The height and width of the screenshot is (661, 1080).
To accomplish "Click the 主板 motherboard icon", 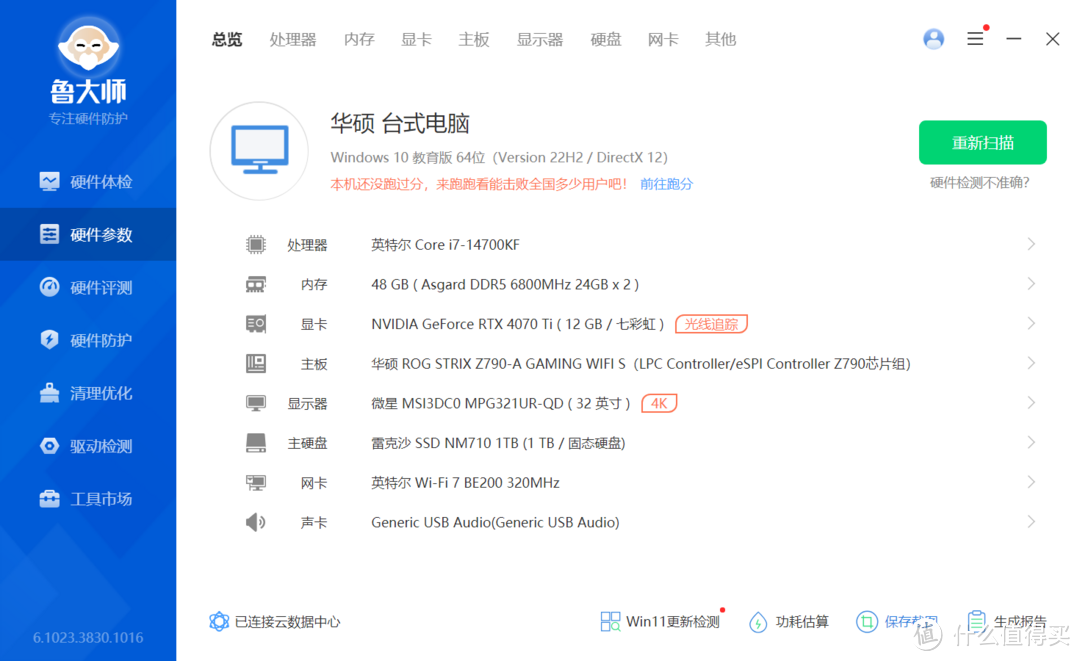I will point(256,364).
